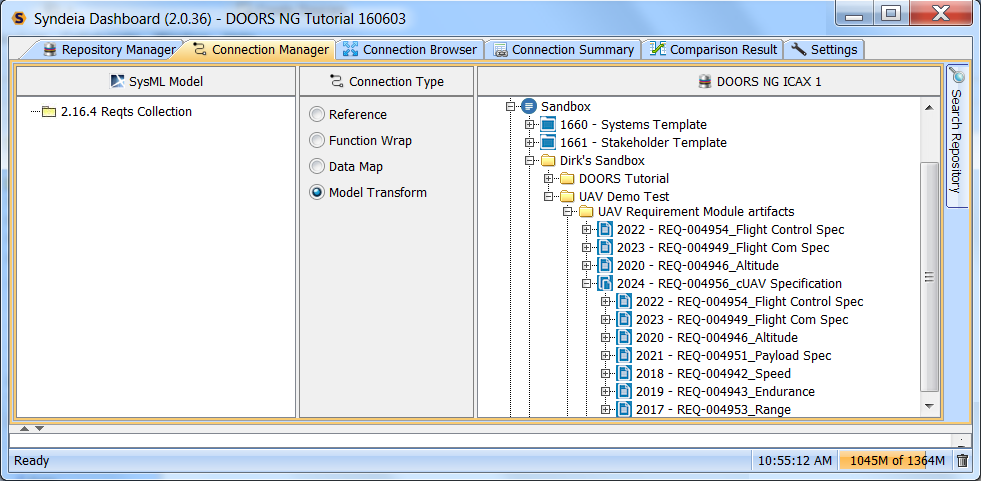This screenshot has width=981, height=481.
Task: Click the 10:55:12 AM clock in status bar
Action: tap(795, 461)
